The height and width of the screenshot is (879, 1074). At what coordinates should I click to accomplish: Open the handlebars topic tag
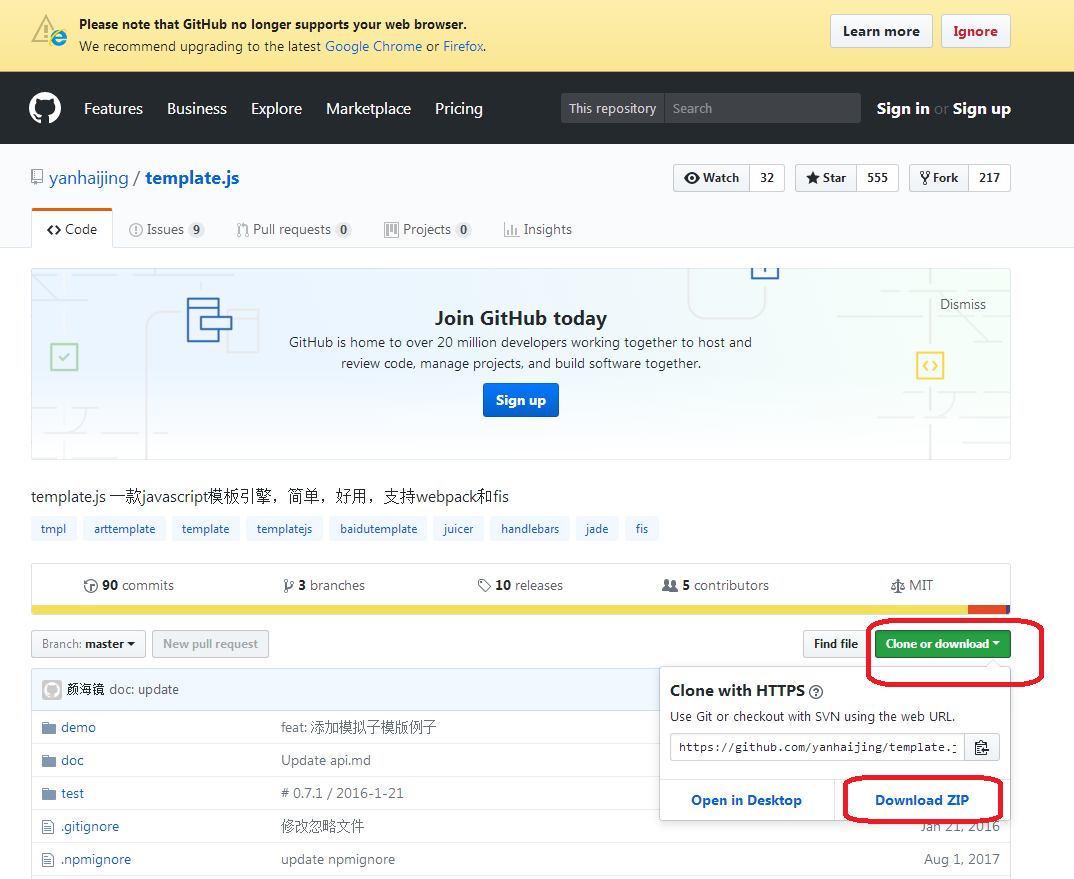coord(530,529)
